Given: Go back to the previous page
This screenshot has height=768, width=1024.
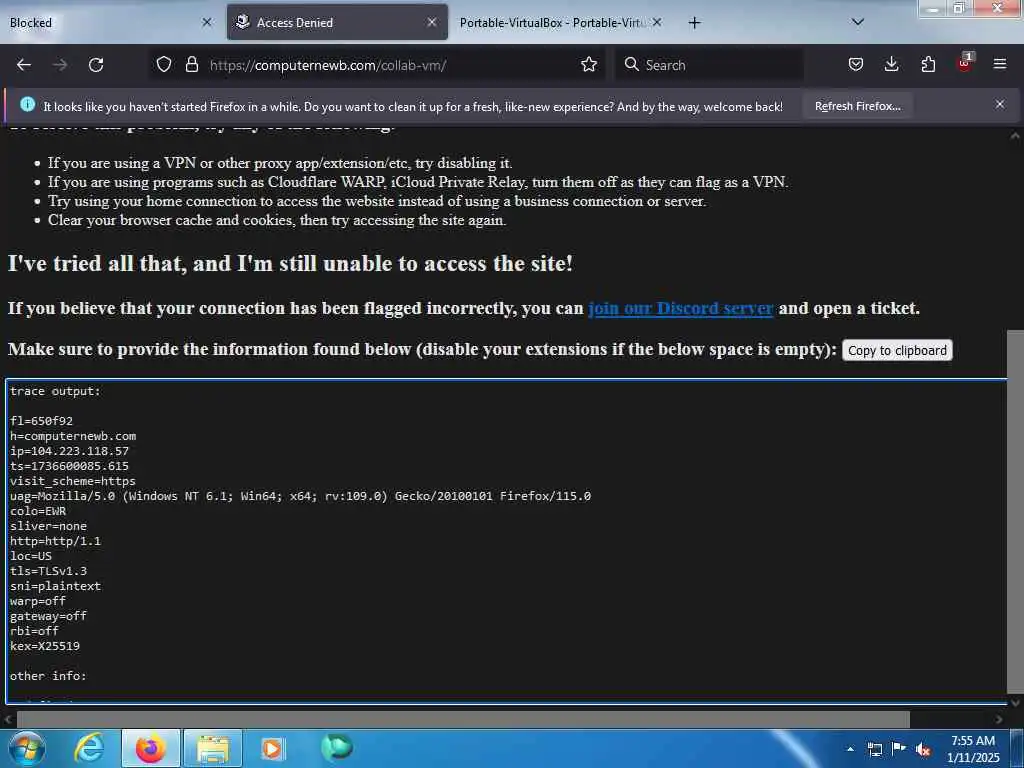Looking at the screenshot, I should [x=24, y=65].
